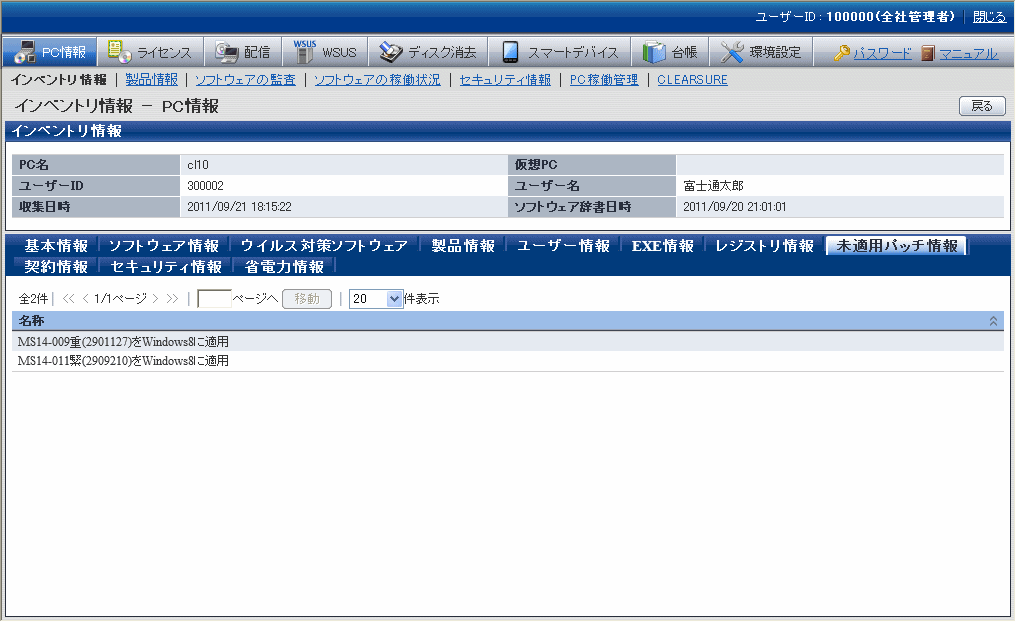The image size is (1016, 622).
Task: Go to CLEARSURE link
Action: click(692, 80)
